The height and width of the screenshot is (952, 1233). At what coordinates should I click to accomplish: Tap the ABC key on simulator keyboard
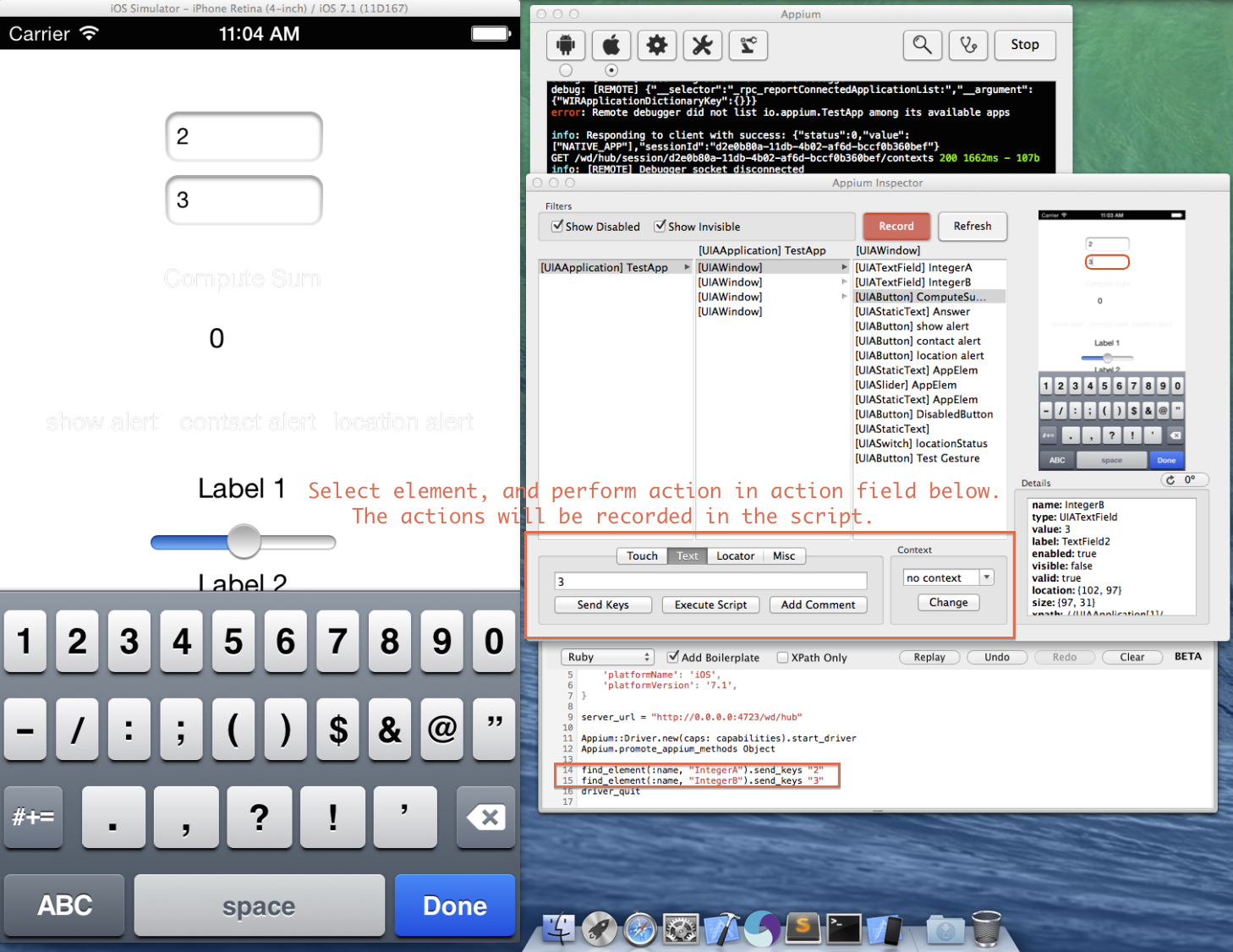coord(64,905)
